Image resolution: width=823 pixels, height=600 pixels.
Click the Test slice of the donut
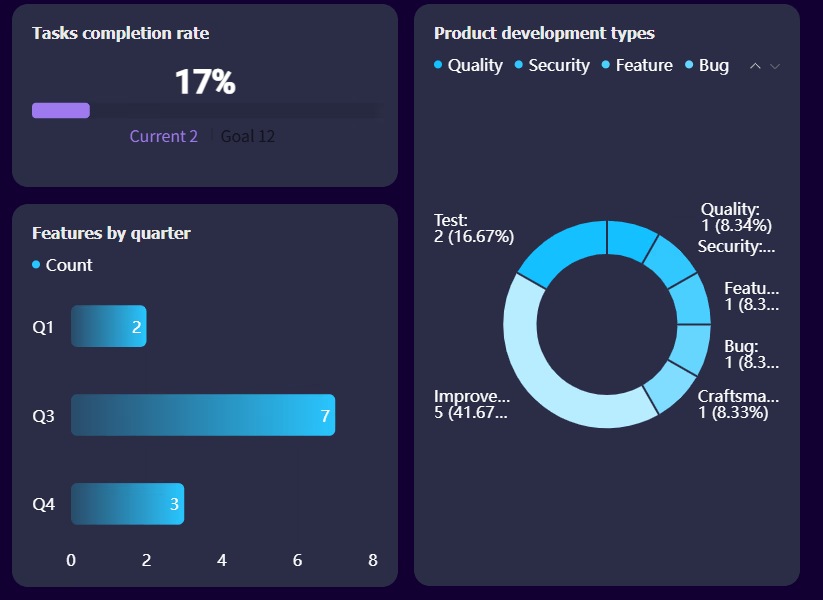pos(564,248)
